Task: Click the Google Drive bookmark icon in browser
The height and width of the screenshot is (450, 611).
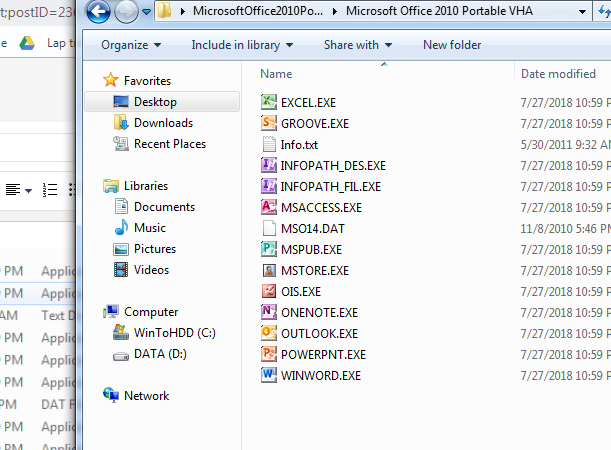Action: [x=27, y=43]
